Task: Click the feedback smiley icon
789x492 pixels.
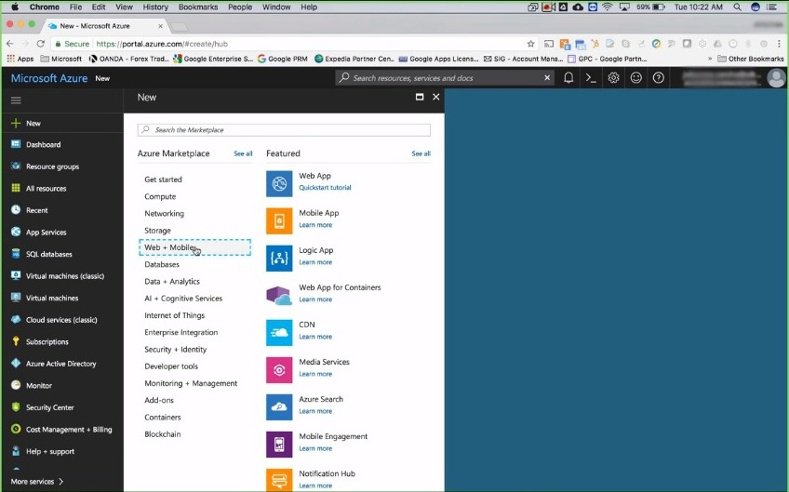Action: [636, 78]
